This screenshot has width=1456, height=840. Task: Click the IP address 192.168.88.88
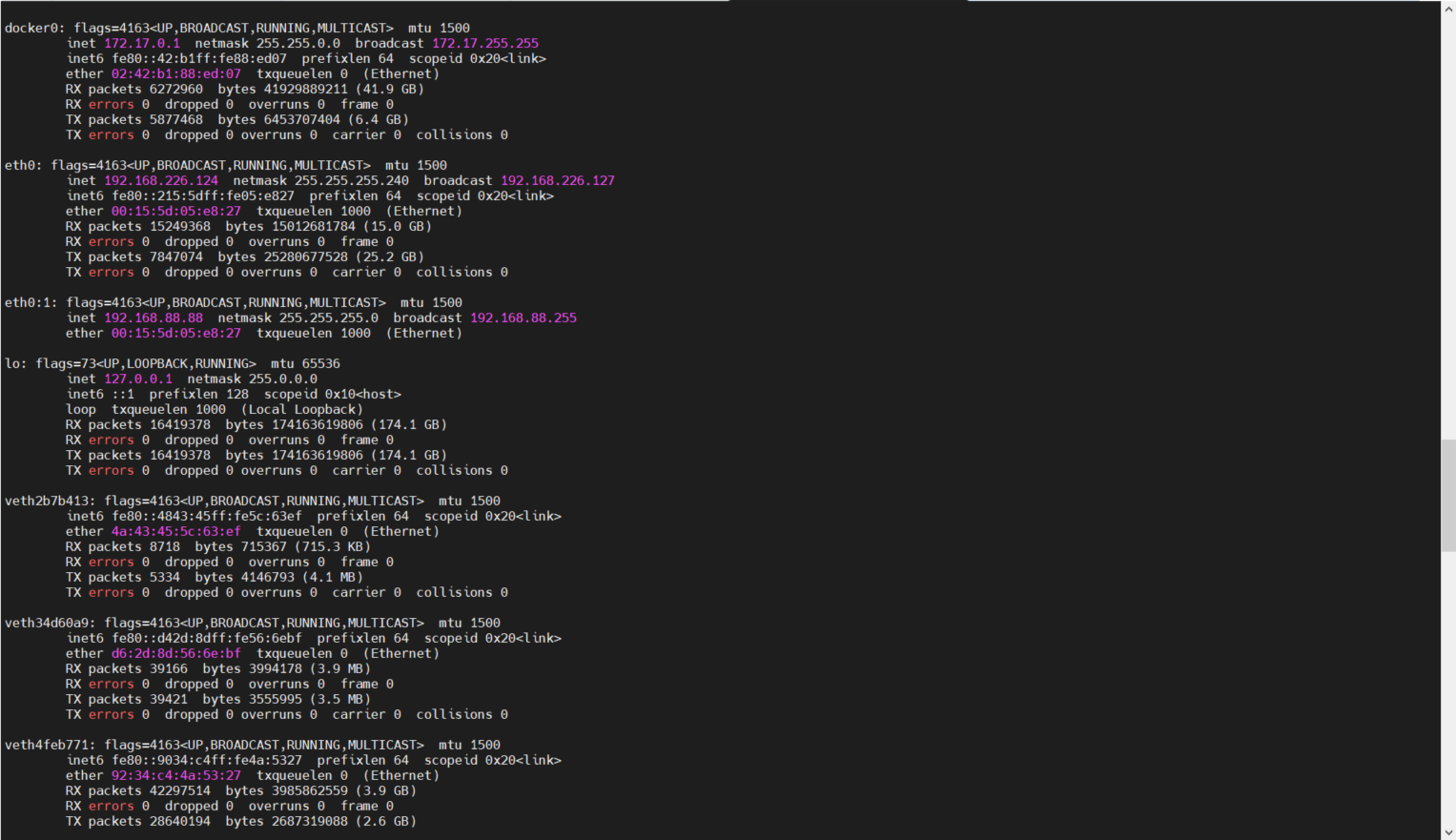pos(154,318)
